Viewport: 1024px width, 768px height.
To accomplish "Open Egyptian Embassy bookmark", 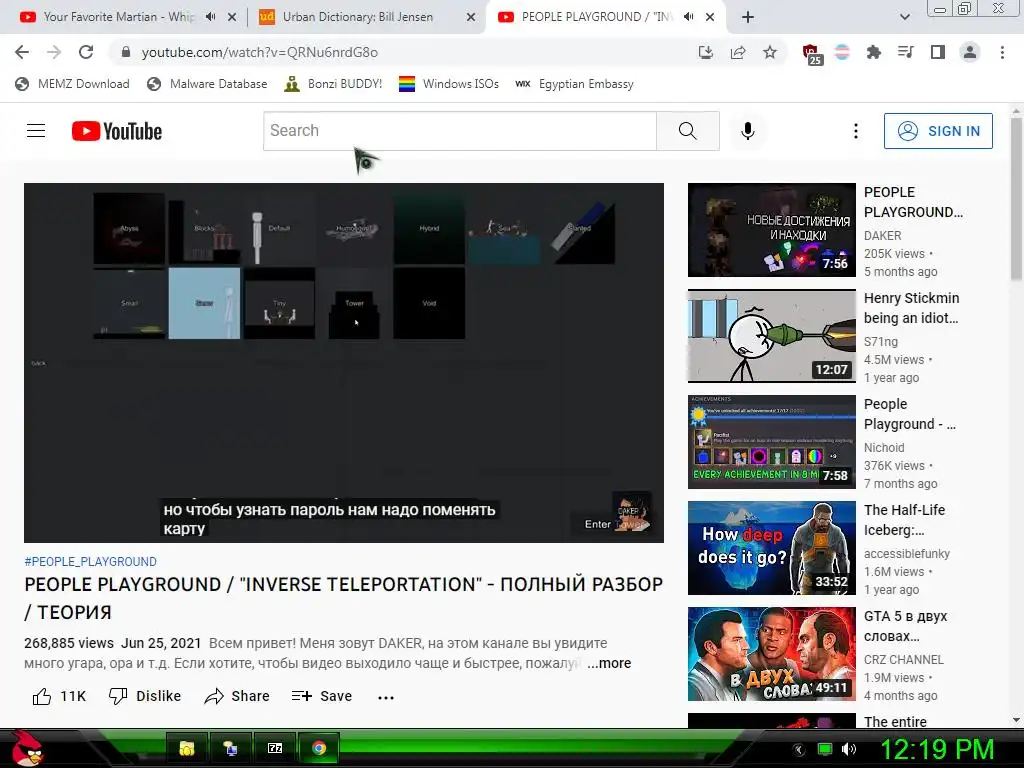I will coord(575,84).
